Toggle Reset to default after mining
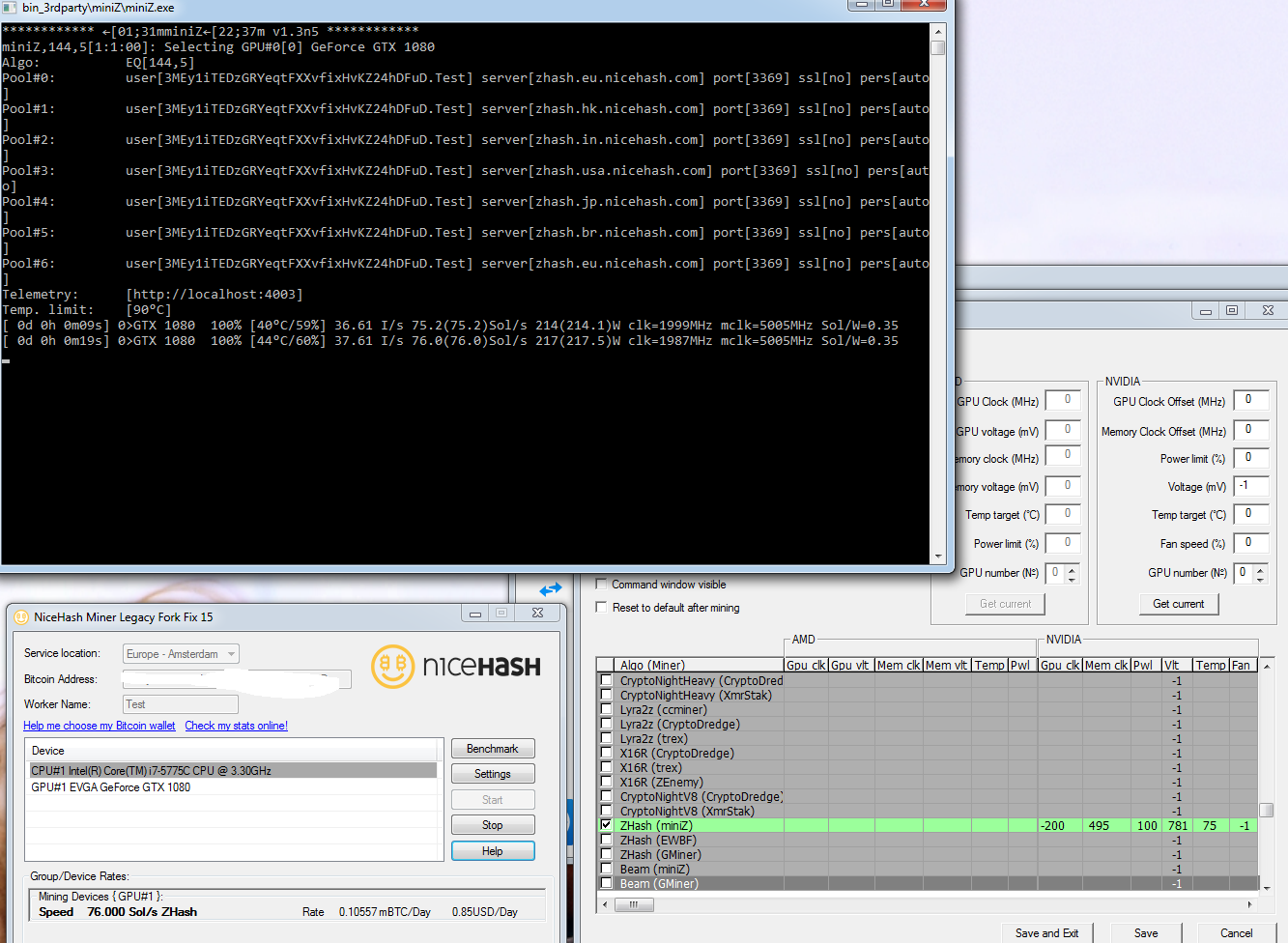Image resolution: width=1288 pixels, height=943 pixels. pos(602,607)
